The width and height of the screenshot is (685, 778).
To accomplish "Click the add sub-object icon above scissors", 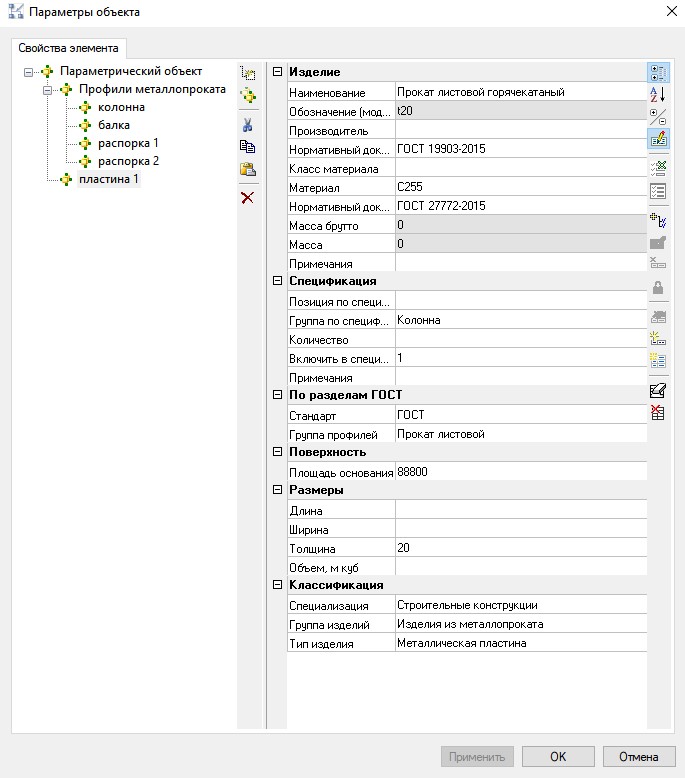I will [x=247, y=96].
